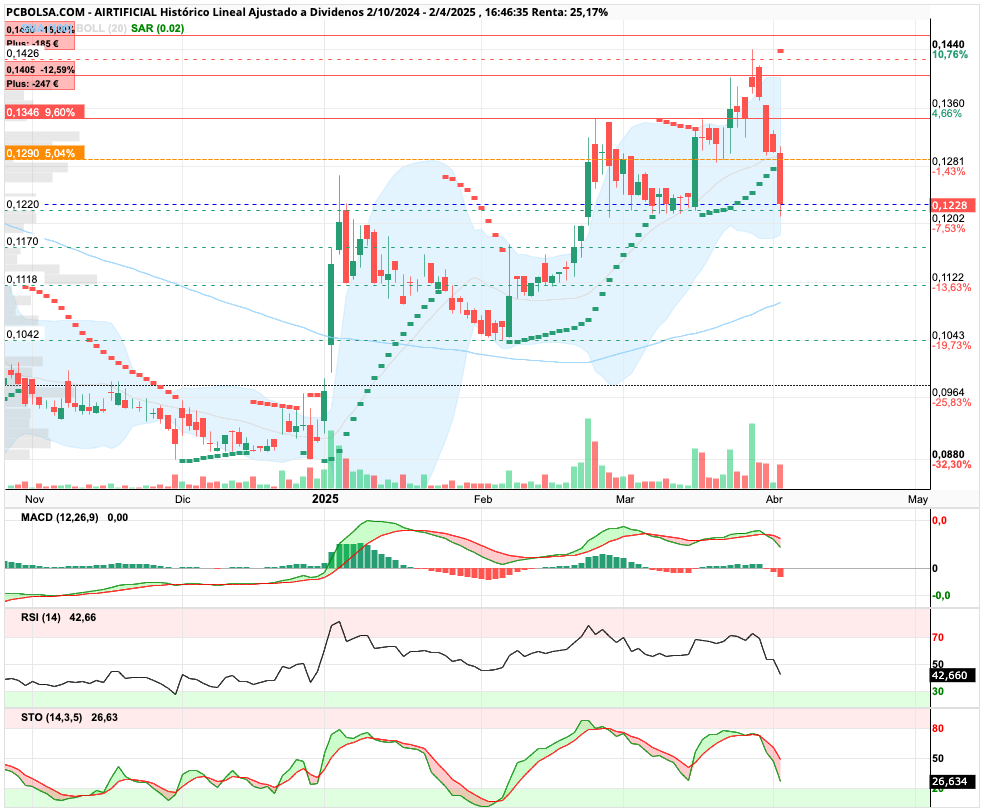This screenshot has height=812, width=984.
Task: Click the 0,1360 price axis value
Action: point(948,103)
